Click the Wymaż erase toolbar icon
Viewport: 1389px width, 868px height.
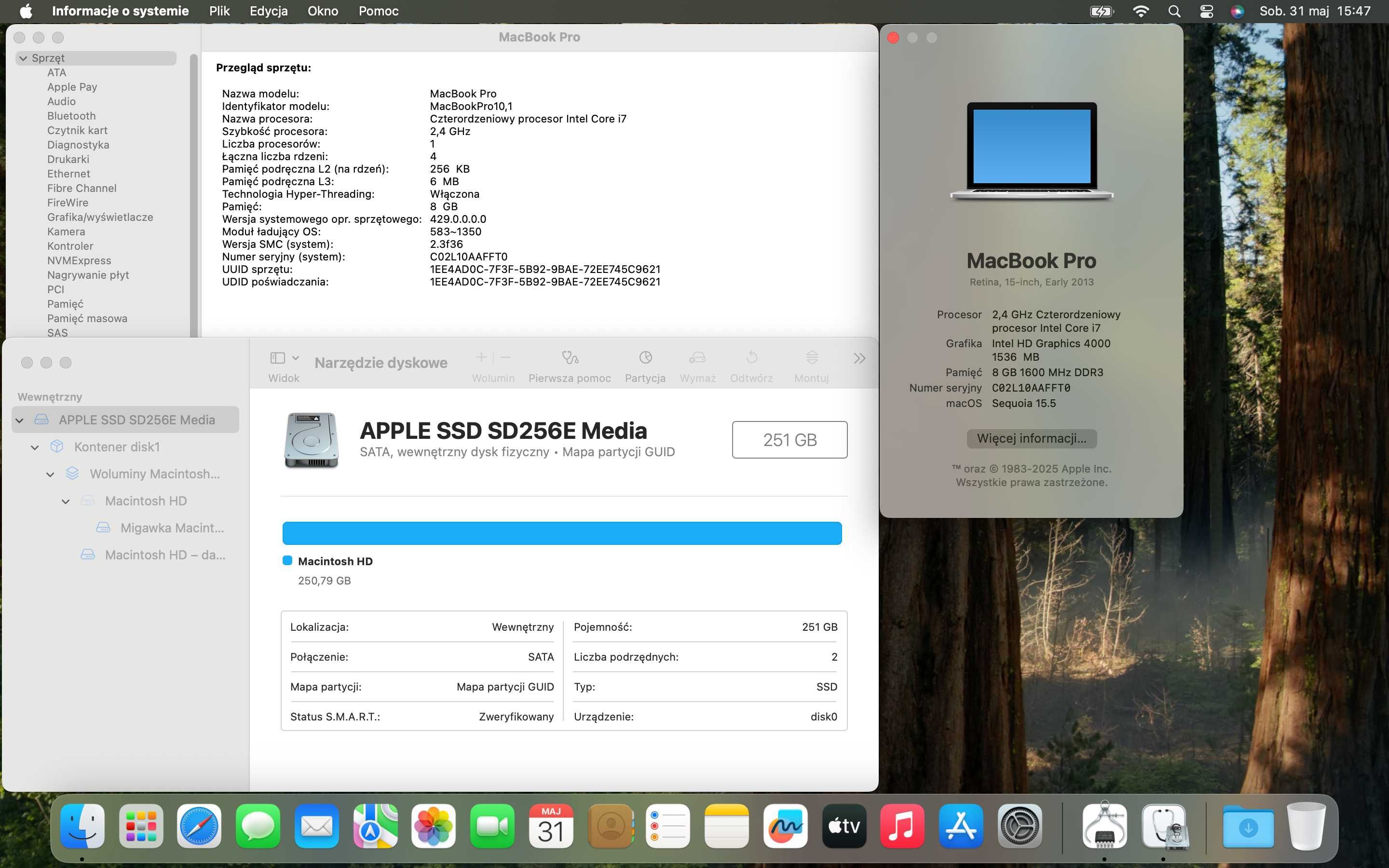(x=697, y=358)
